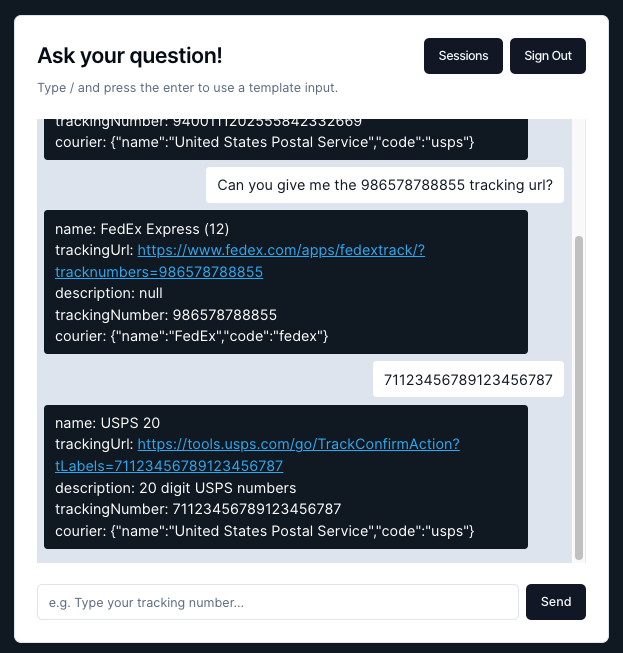Click the courier line in the USPS 20 reply
Screen dimensions: 623x653
point(264,531)
